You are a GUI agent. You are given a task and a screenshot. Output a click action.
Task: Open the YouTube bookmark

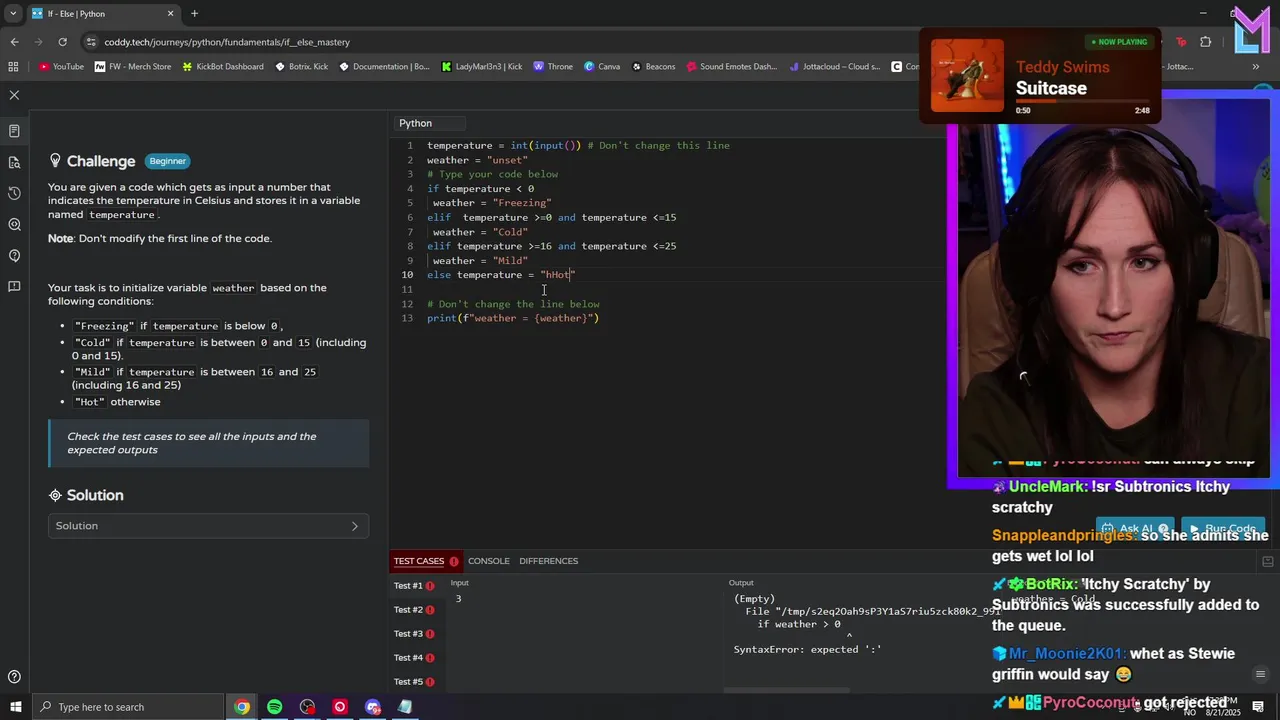61,67
